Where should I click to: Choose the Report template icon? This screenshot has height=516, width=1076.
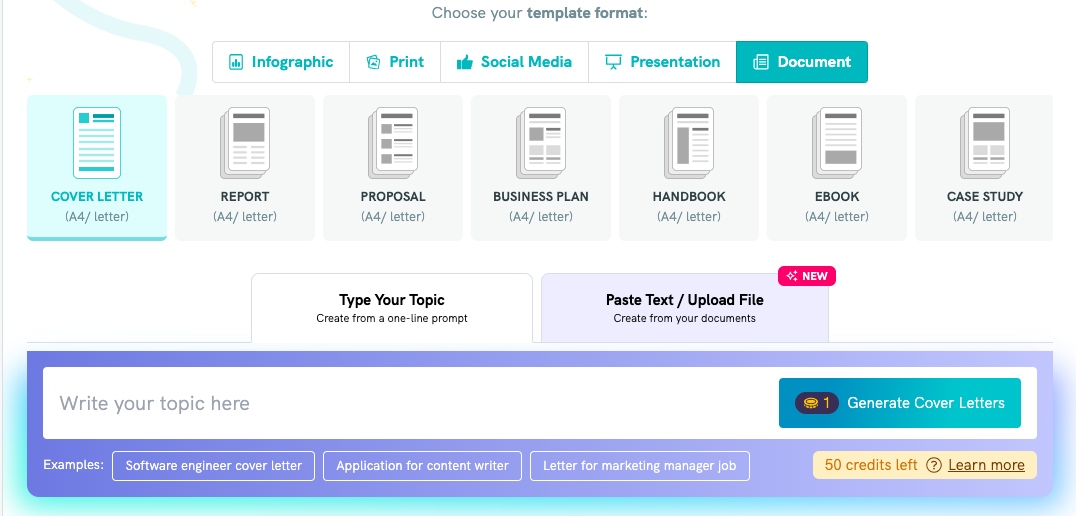point(244,143)
